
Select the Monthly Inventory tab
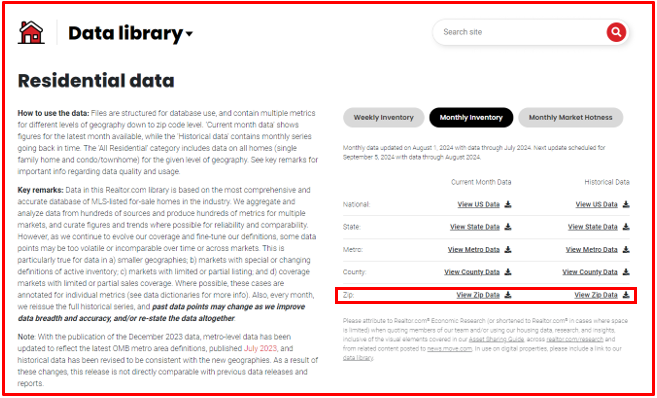tap(471, 117)
